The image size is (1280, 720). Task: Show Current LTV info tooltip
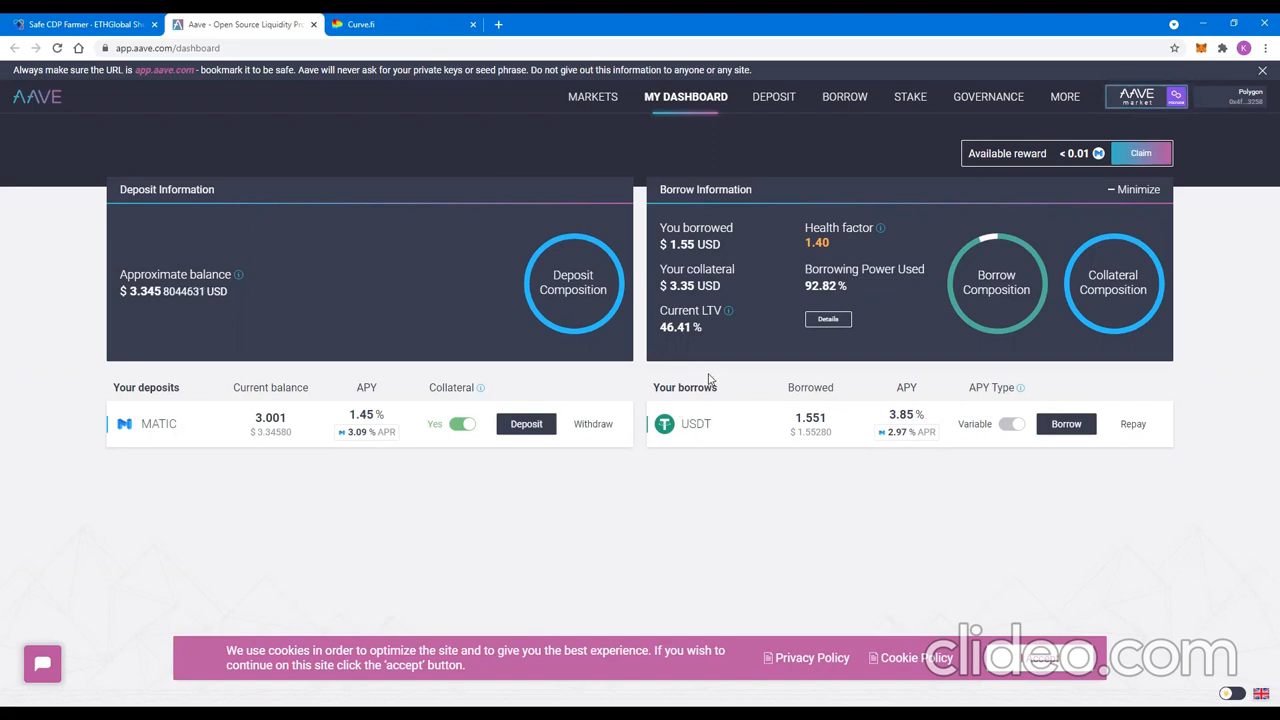tap(729, 311)
